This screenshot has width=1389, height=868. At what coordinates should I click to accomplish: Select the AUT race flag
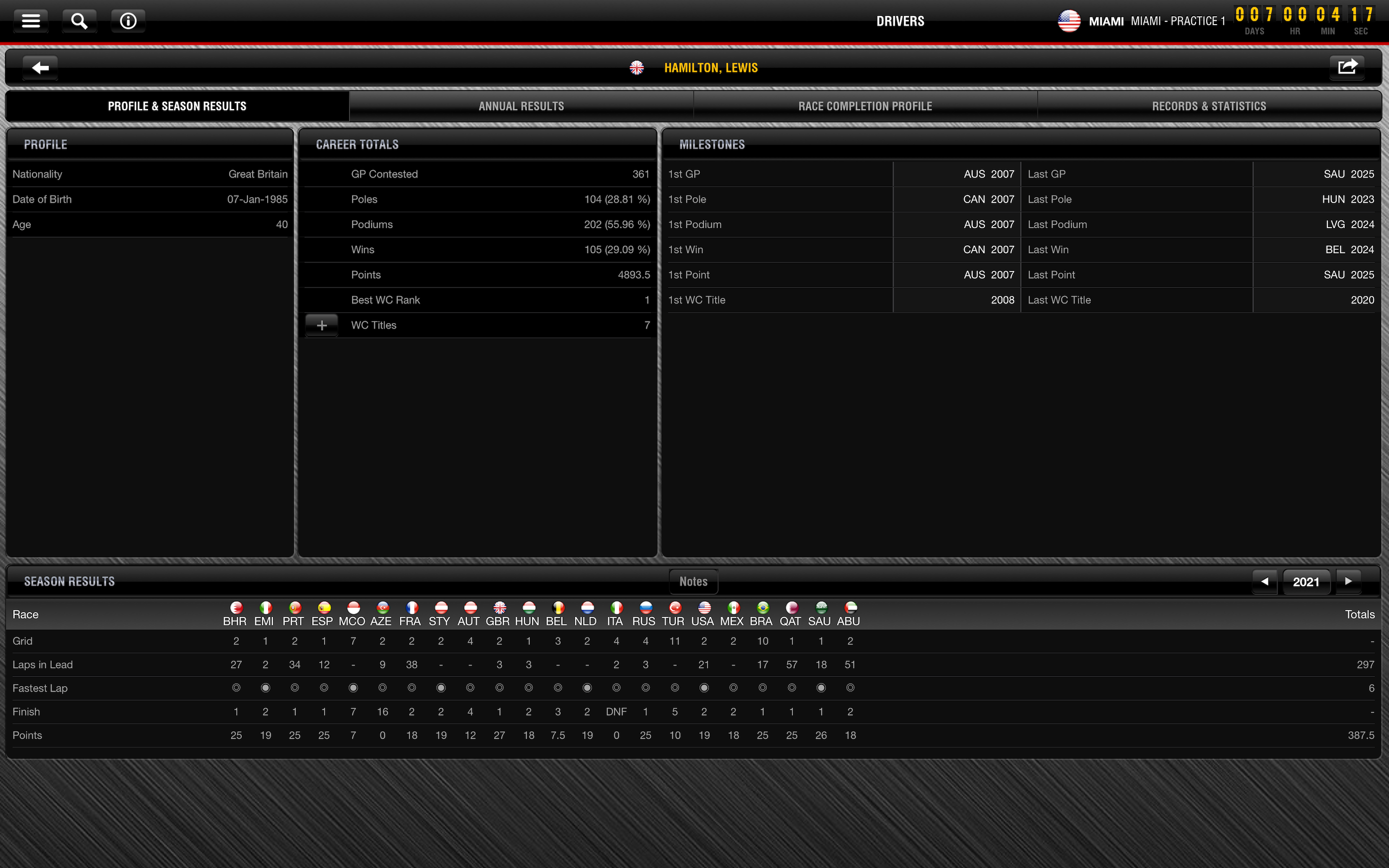470,608
